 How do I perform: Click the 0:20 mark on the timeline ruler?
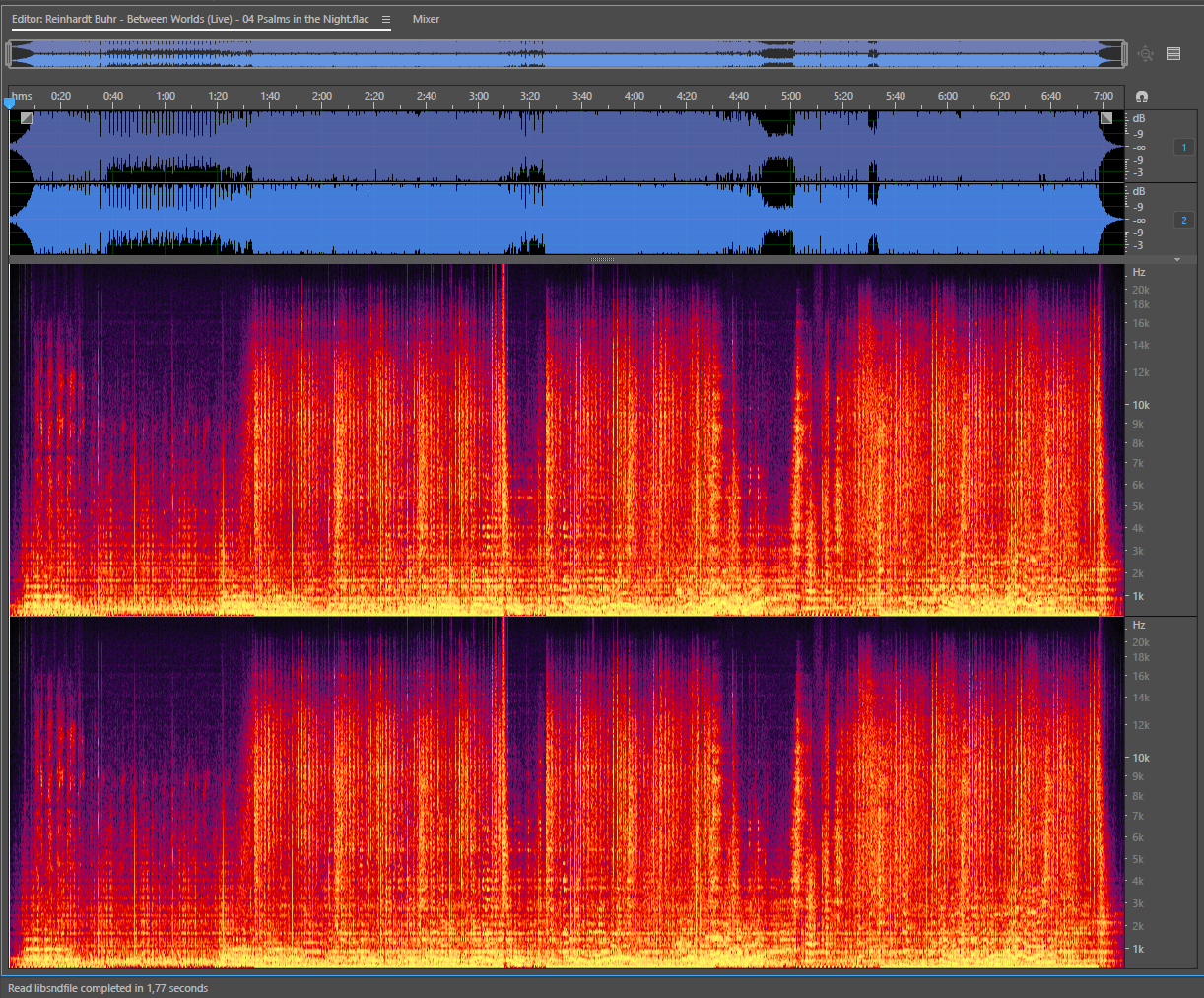61,96
